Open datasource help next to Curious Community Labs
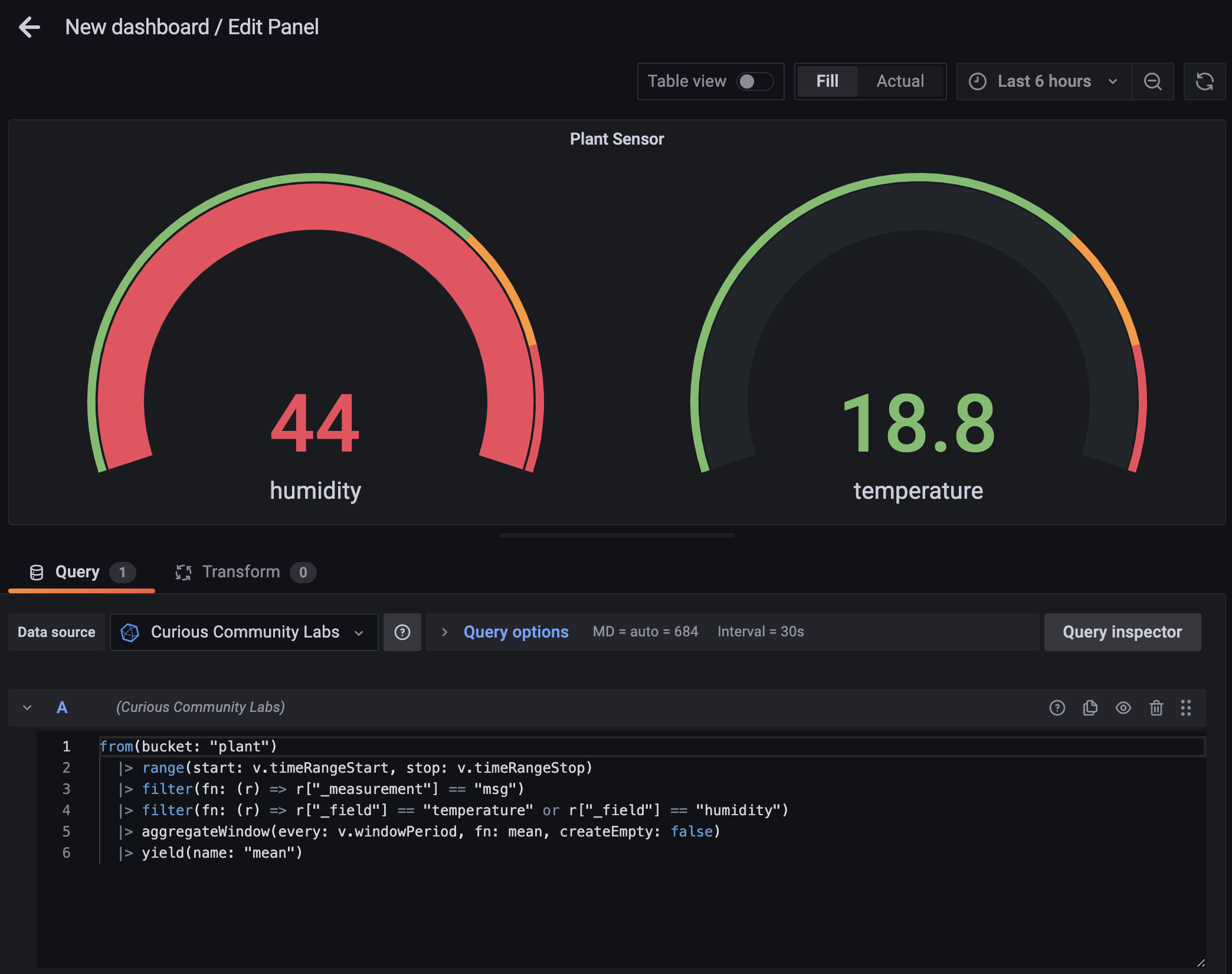 [402, 632]
